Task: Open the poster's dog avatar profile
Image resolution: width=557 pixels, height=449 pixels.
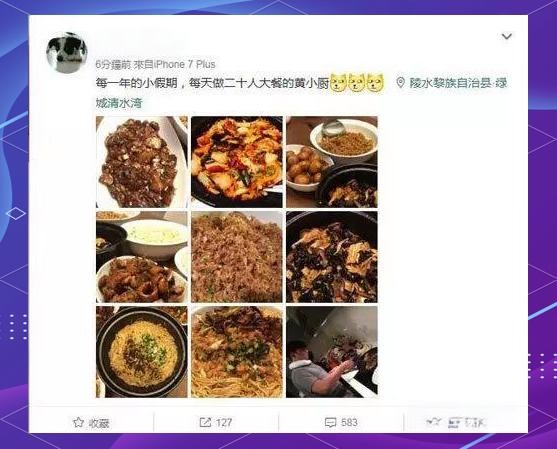Action: click(67, 53)
